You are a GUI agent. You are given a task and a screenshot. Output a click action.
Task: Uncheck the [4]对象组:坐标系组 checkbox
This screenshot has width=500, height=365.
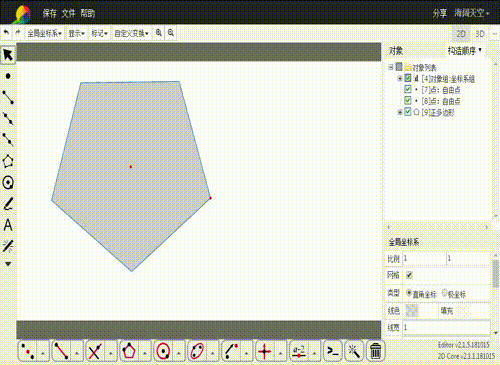tap(408, 78)
